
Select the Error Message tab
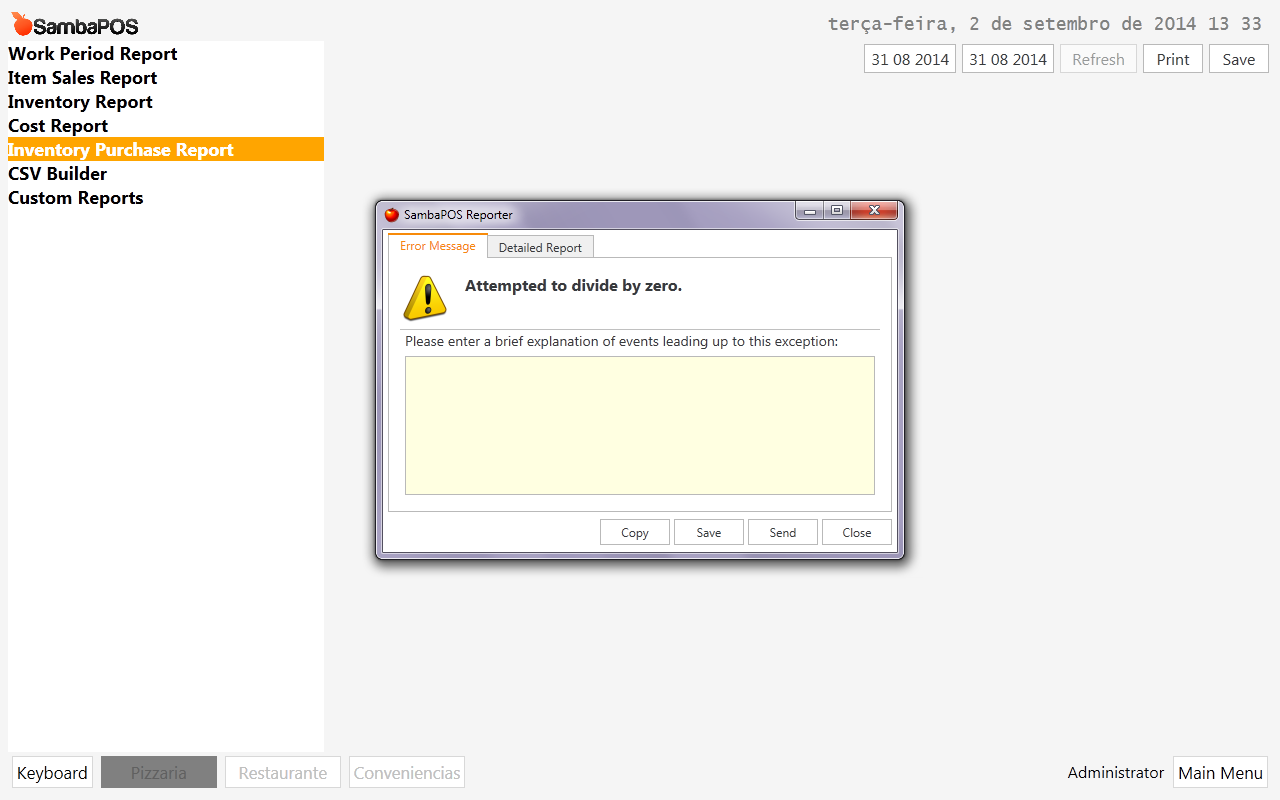point(438,246)
